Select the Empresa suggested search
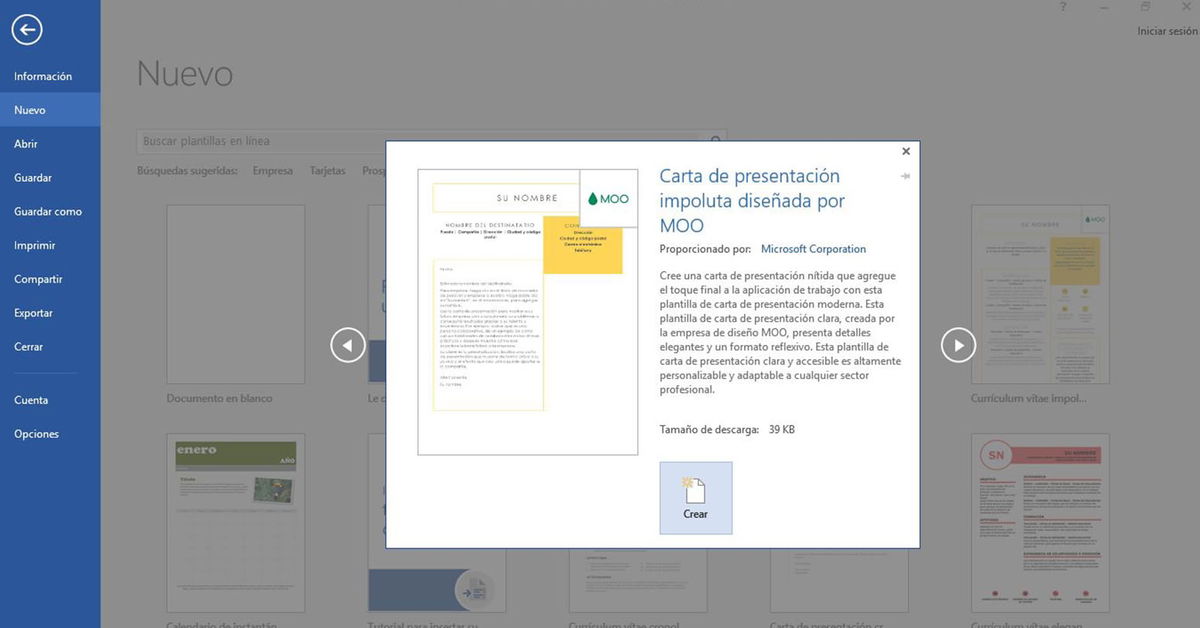The height and width of the screenshot is (628, 1200). tap(272, 170)
